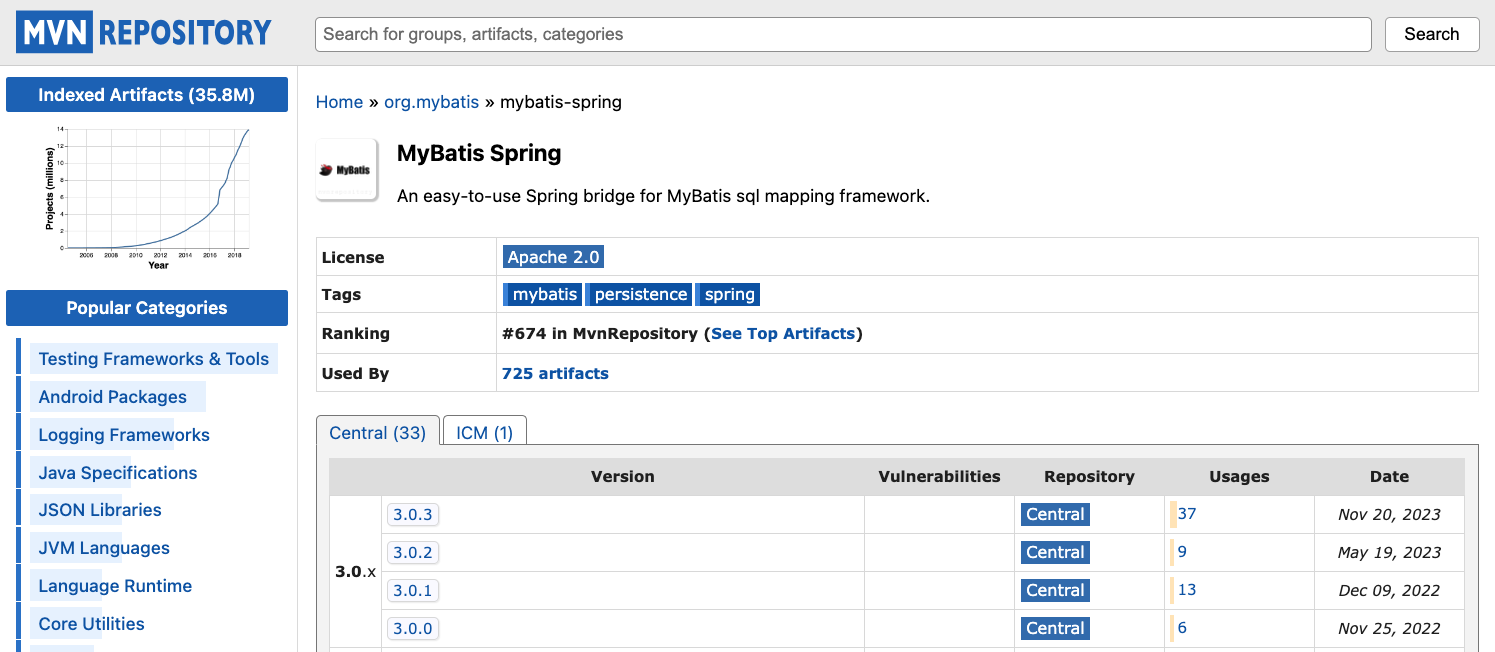
Task: Click the persistence tag
Action: coord(638,293)
